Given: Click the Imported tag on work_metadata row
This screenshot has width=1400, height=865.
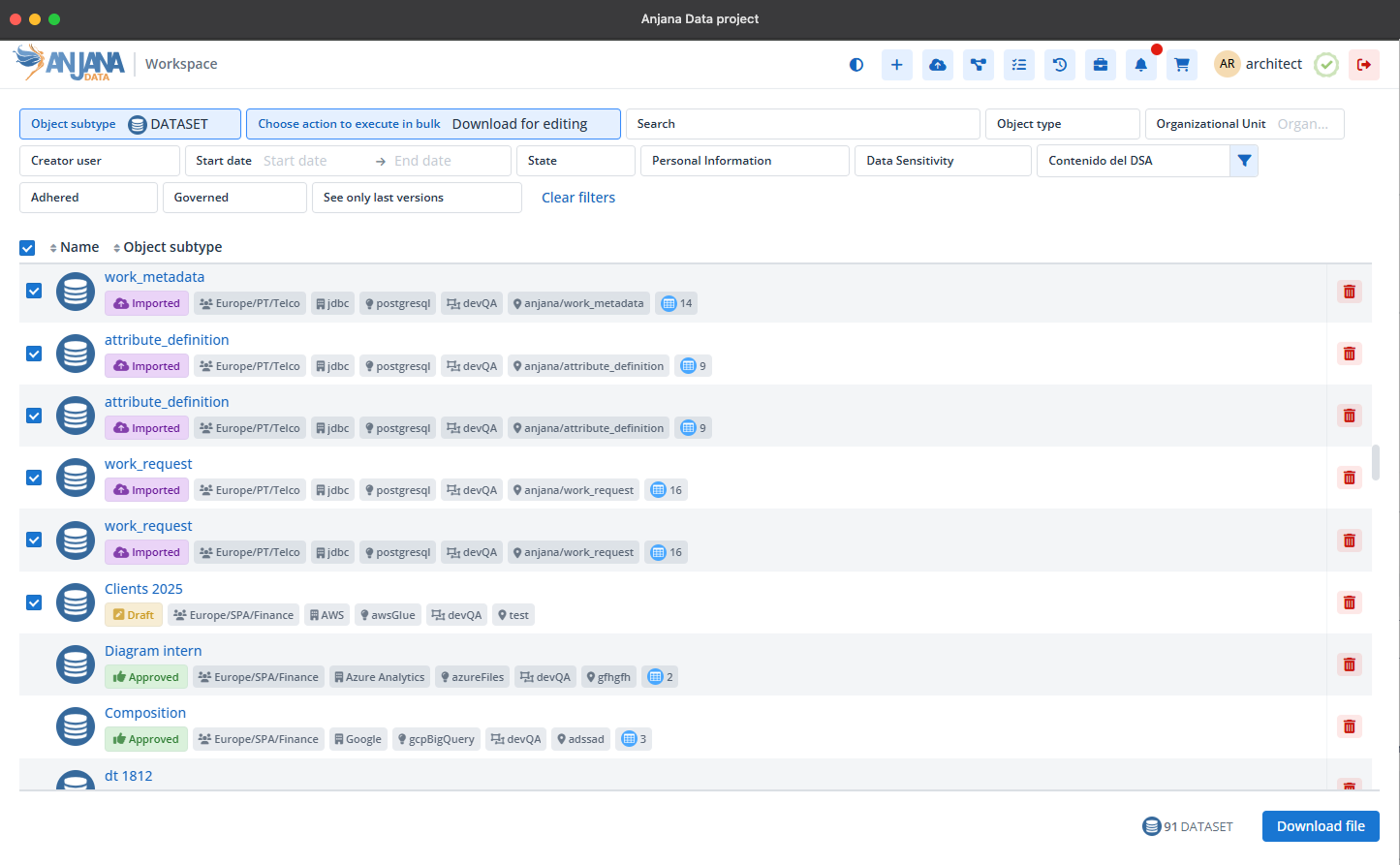Looking at the screenshot, I should [147, 303].
